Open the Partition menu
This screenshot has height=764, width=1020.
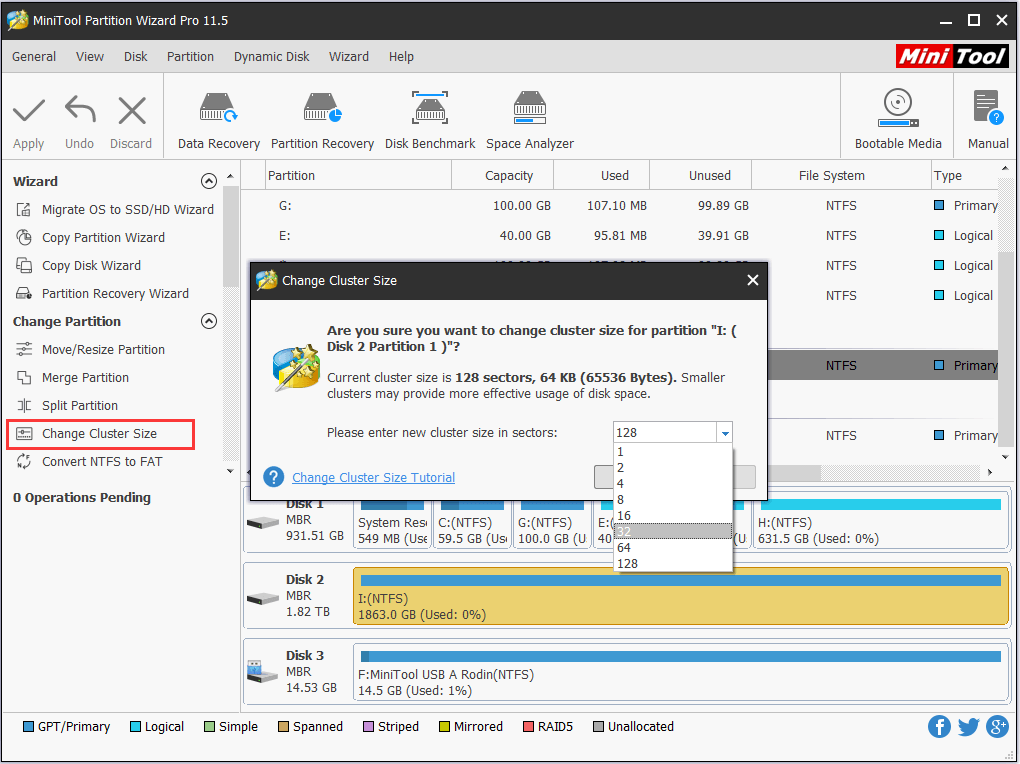click(190, 57)
